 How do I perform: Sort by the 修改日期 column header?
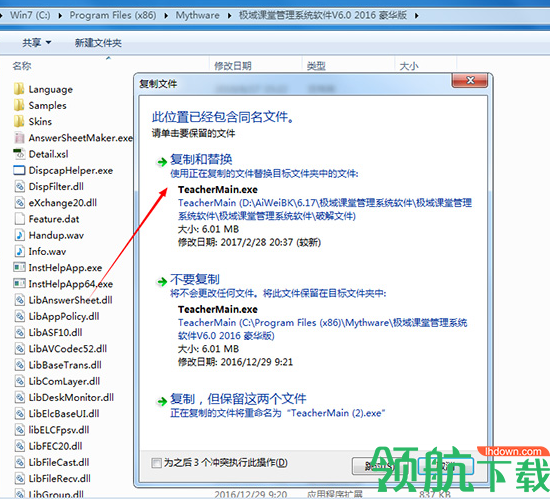(x=233, y=66)
